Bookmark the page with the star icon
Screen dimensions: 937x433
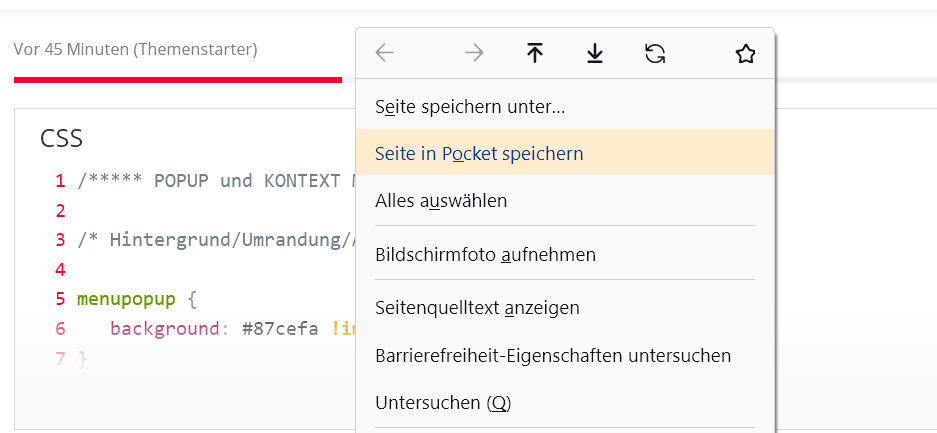tap(745, 54)
